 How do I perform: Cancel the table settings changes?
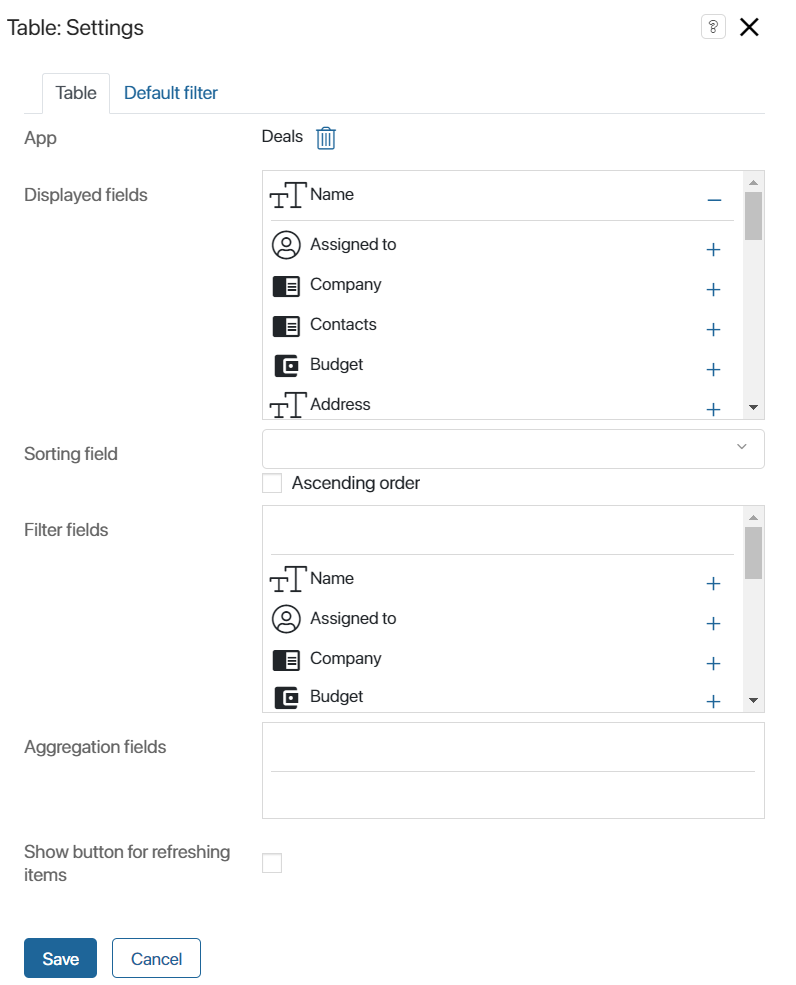point(156,958)
